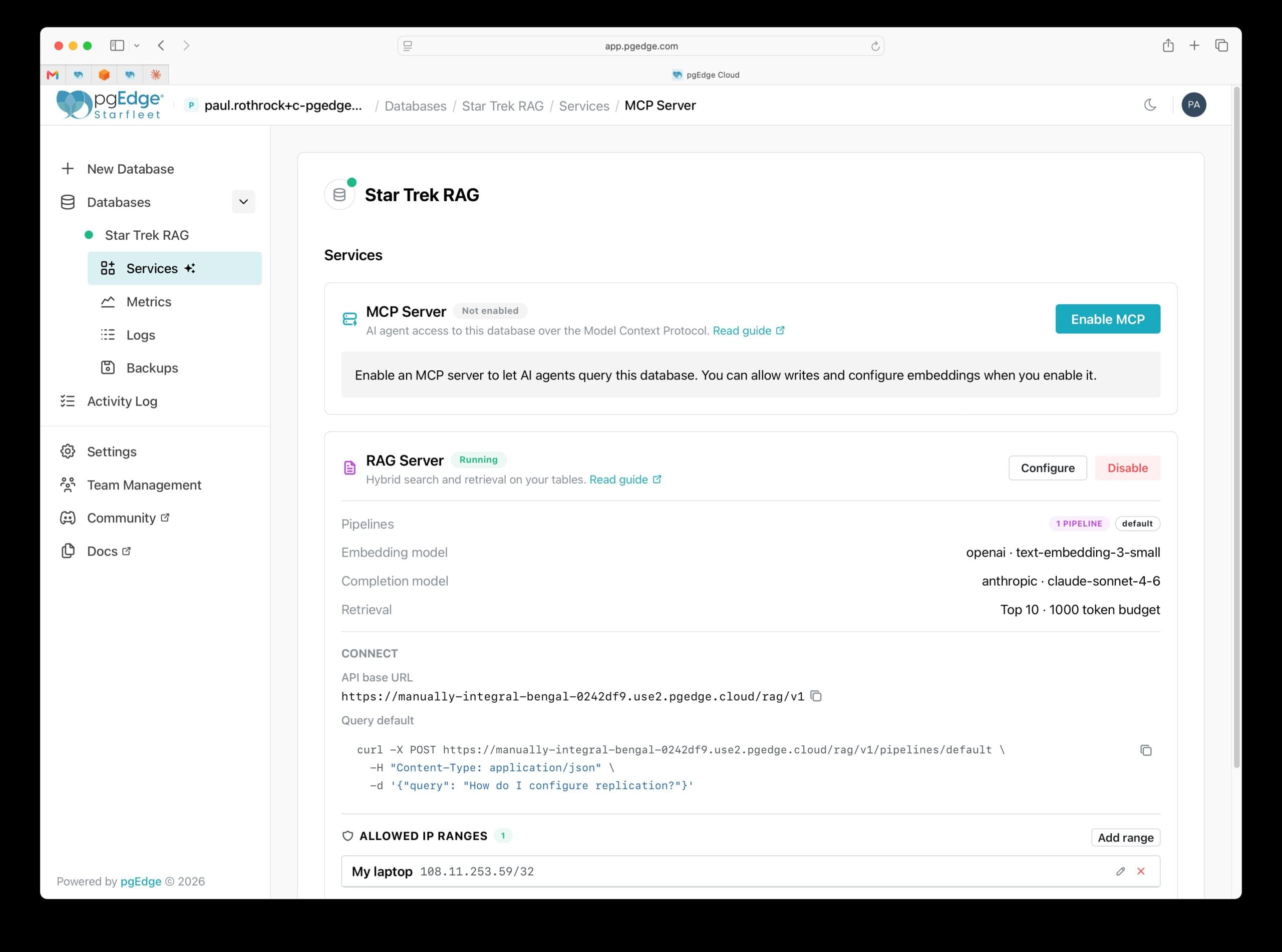Toggle dark mode moon icon
1282x952 pixels.
point(1150,105)
